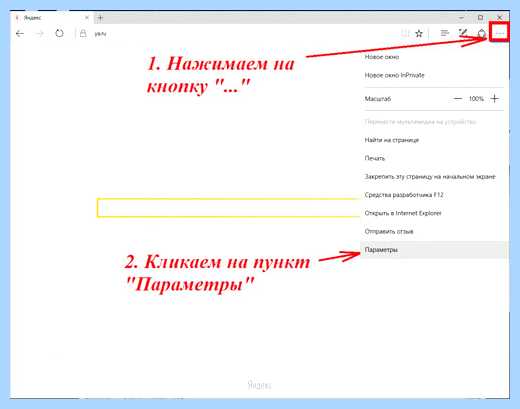Maximize the browser window
Image resolution: width=520 pixels, height=409 pixels.
[480, 17]
